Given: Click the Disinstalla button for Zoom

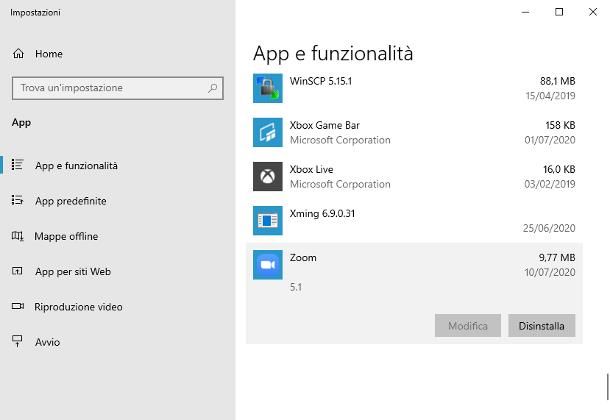Looking at the screenshot, I should click(542, 326).
